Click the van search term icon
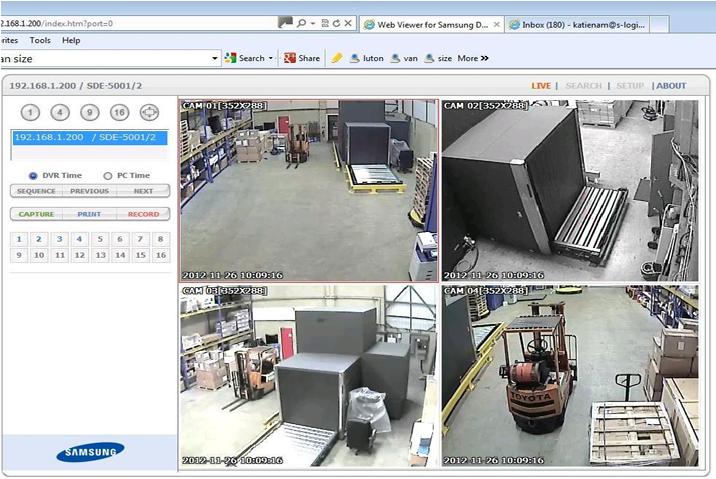Screen dimensions: 716x479 tap(395, 58)
